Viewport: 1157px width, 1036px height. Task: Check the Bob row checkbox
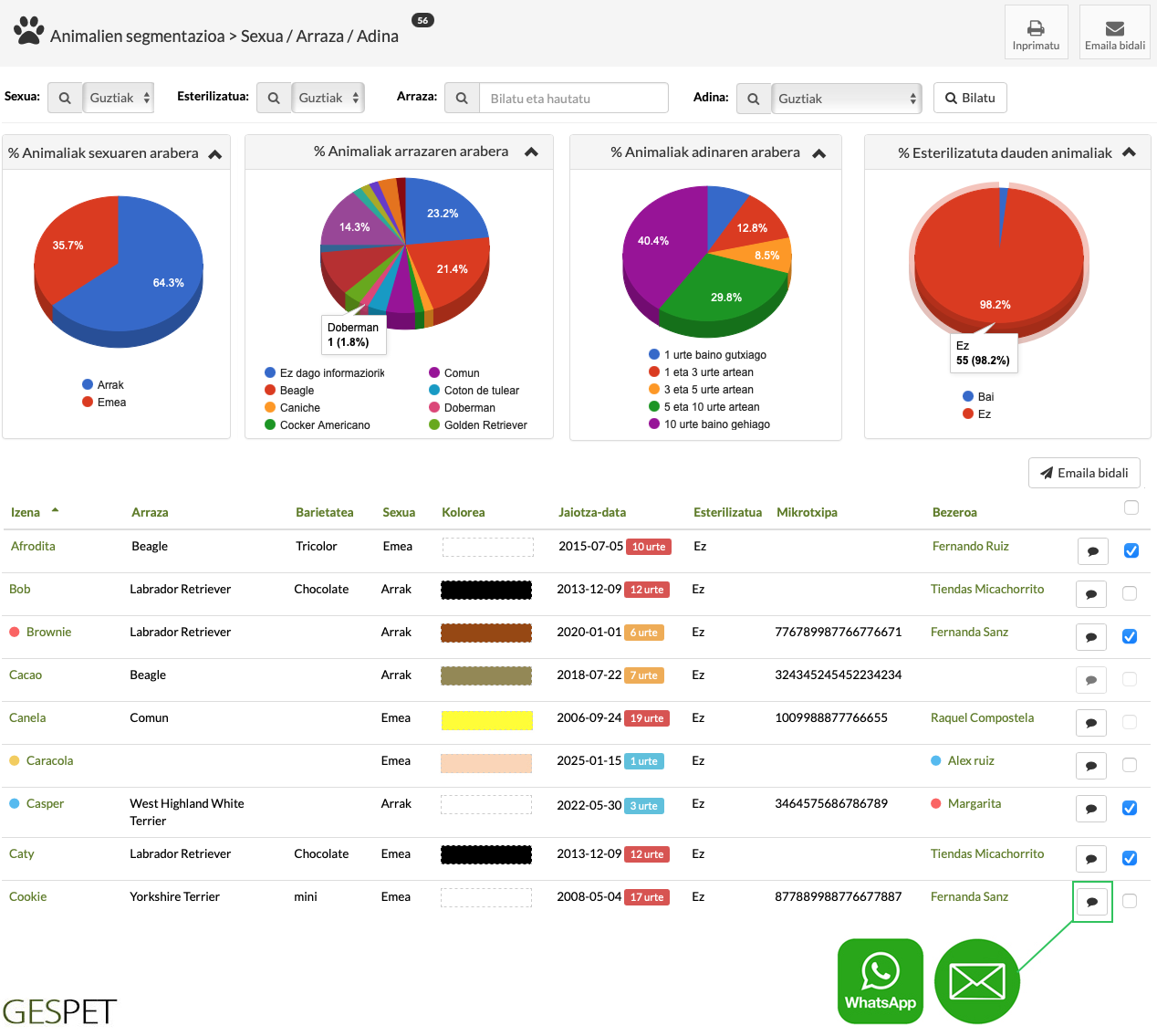tap(1130, 593)
